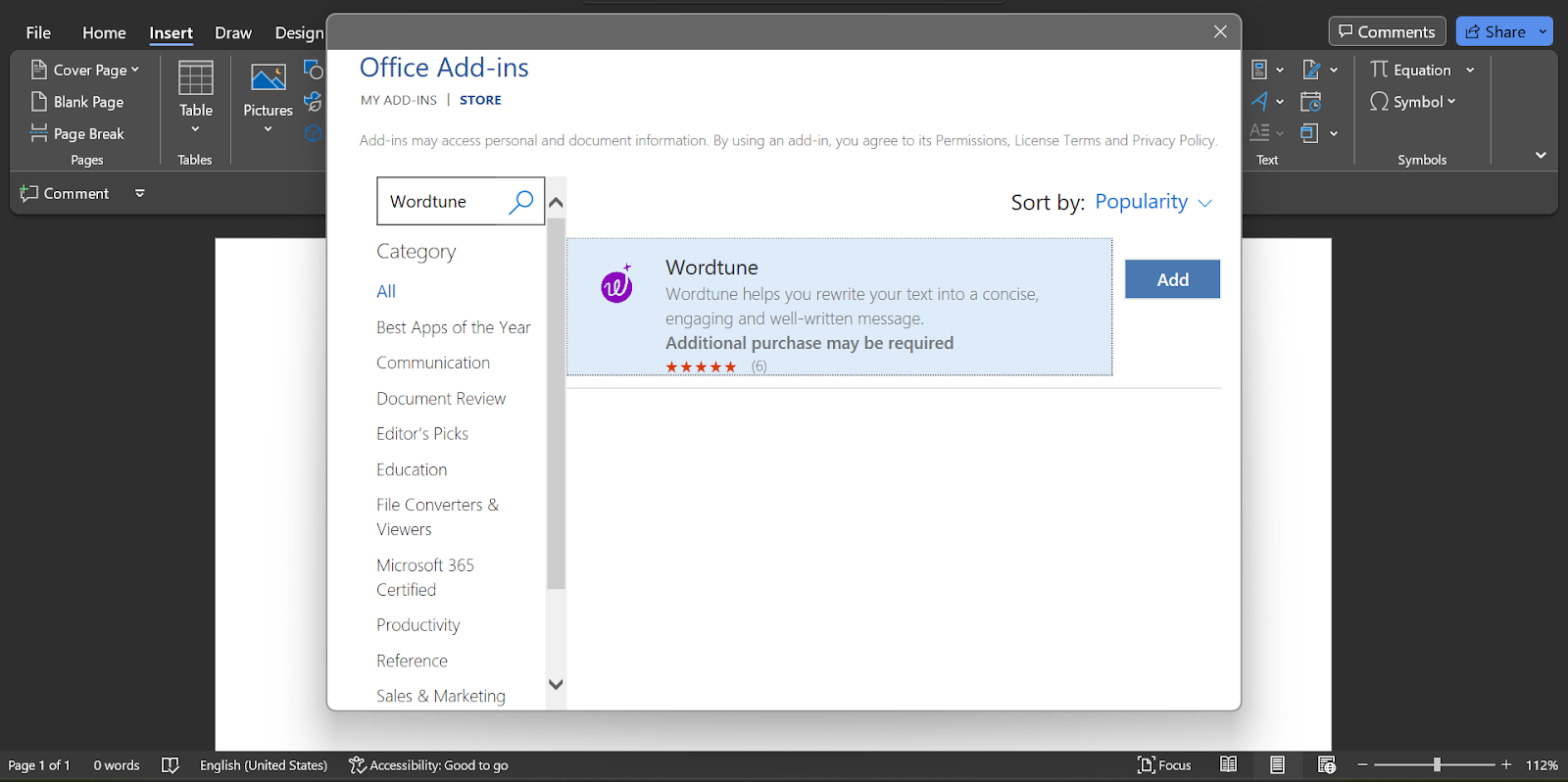
Task: Click the Signature Line icon
Action: tap(1312, 70)
